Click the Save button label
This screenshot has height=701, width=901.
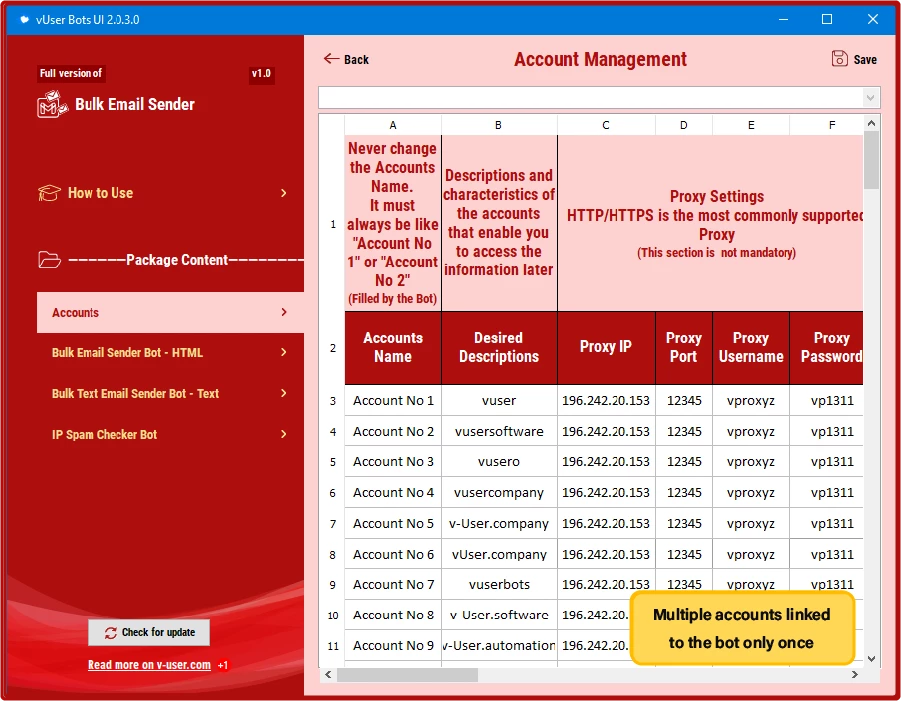point(865,60)
